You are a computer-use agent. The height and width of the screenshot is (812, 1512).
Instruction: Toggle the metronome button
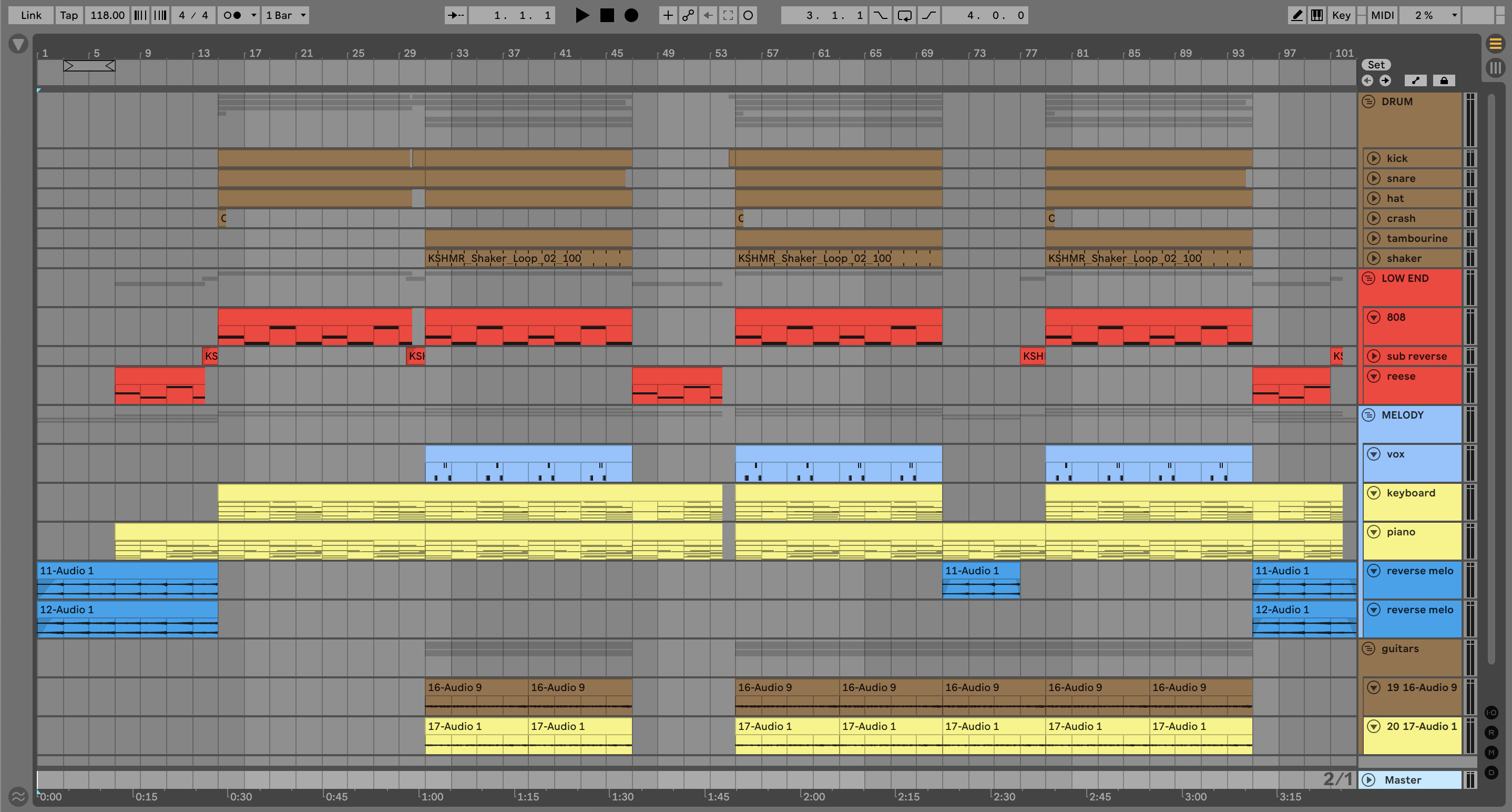pos(233,15)
